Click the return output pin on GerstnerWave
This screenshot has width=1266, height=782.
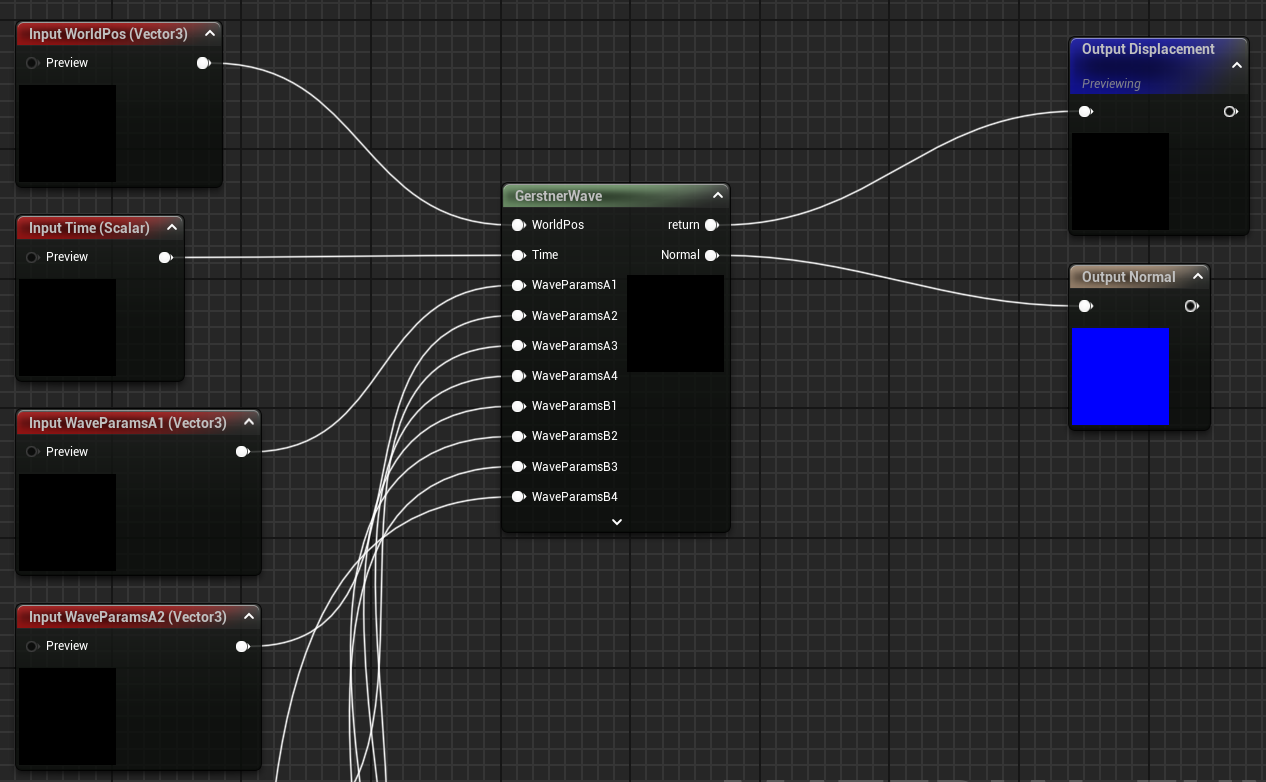point(711,225)
